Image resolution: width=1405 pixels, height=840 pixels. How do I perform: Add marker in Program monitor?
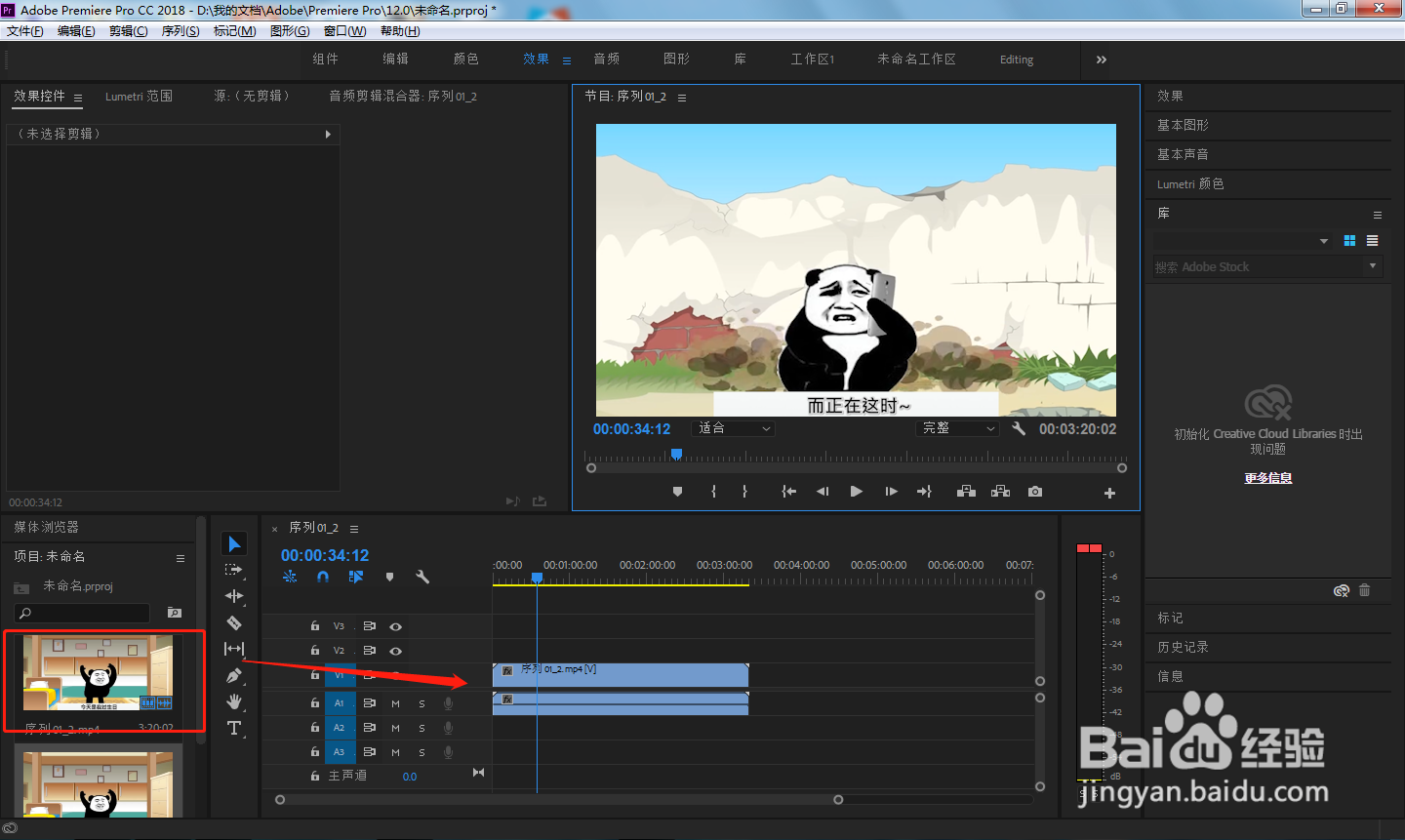(677, 492)
